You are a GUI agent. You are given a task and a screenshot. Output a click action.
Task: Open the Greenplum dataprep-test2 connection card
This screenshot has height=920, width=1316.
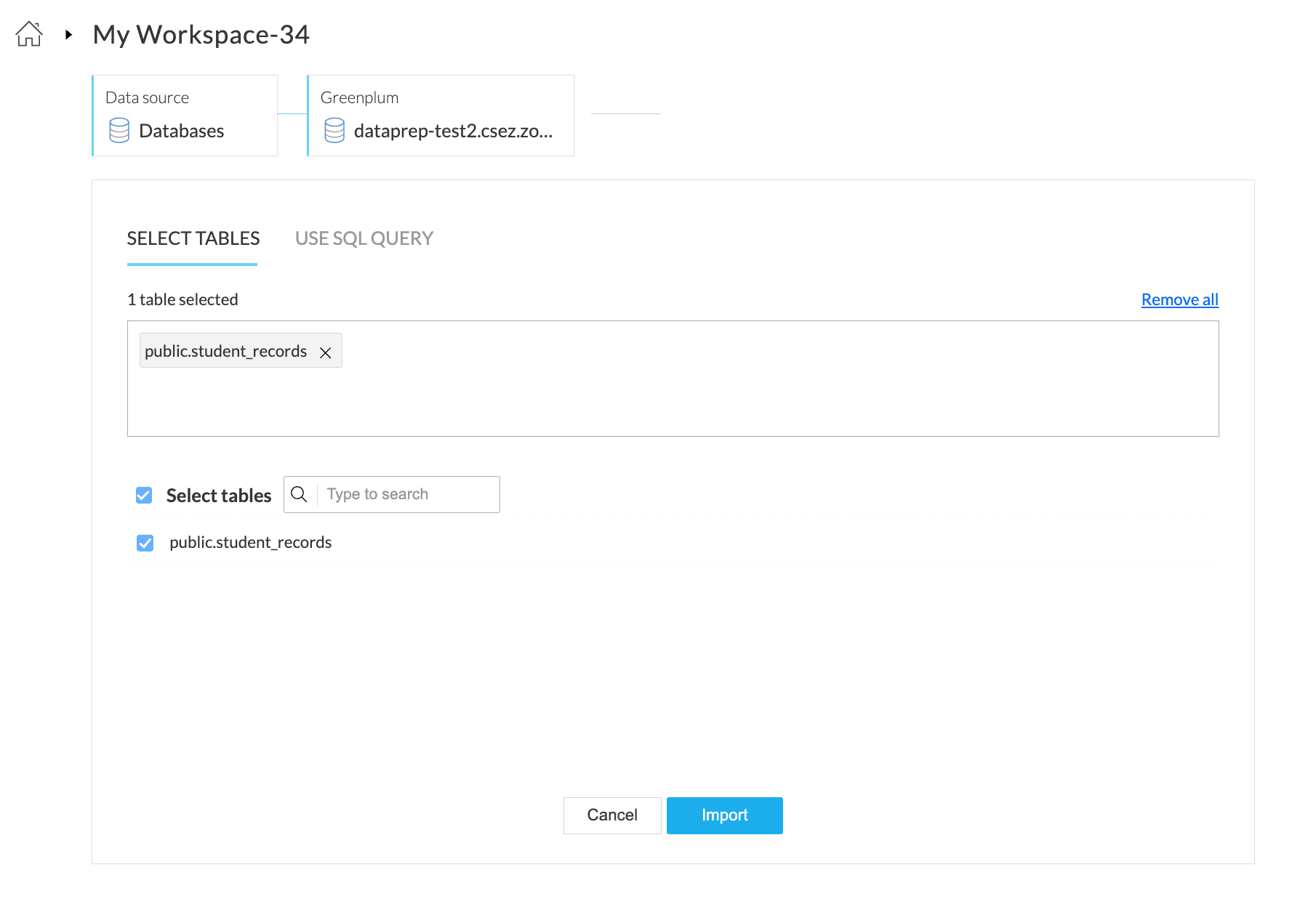[x=441, y=115]
